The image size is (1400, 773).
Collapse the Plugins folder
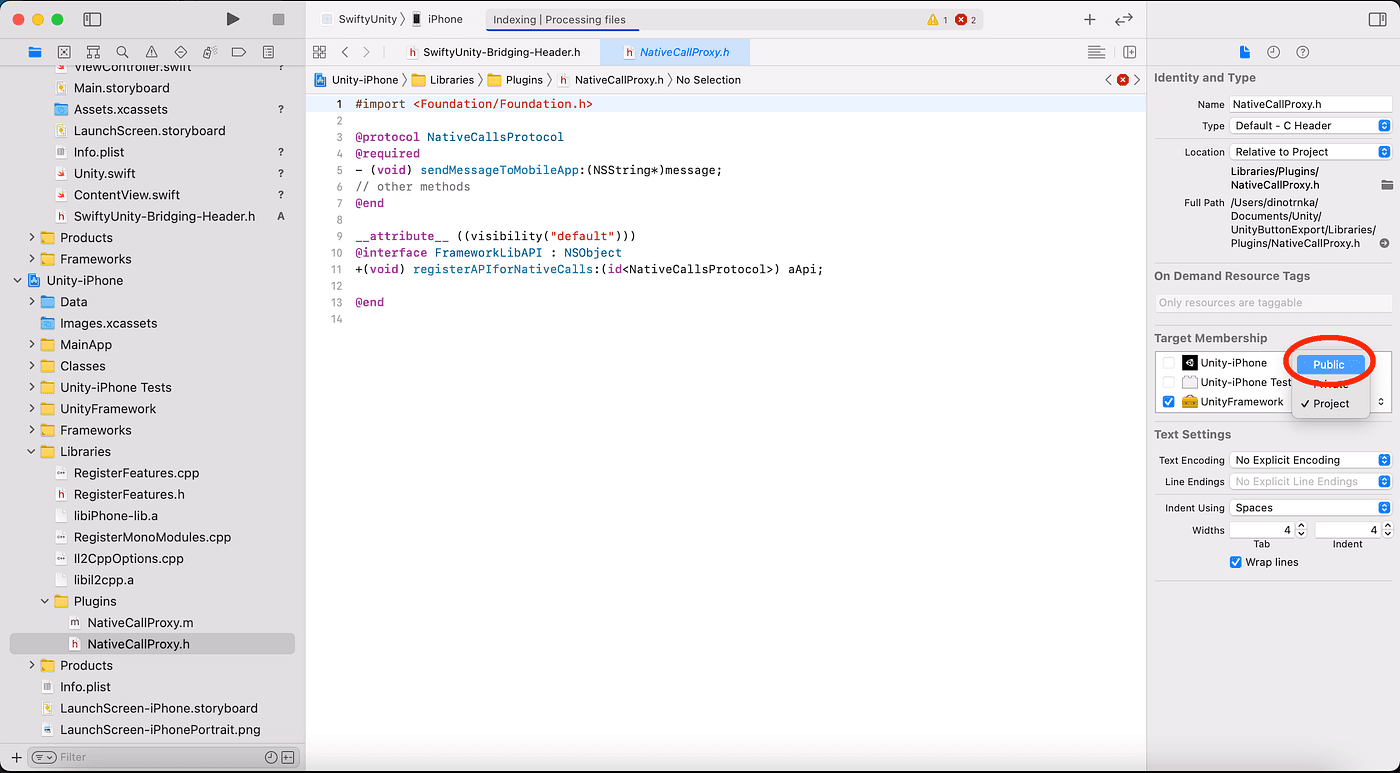[x=45, y=602]
